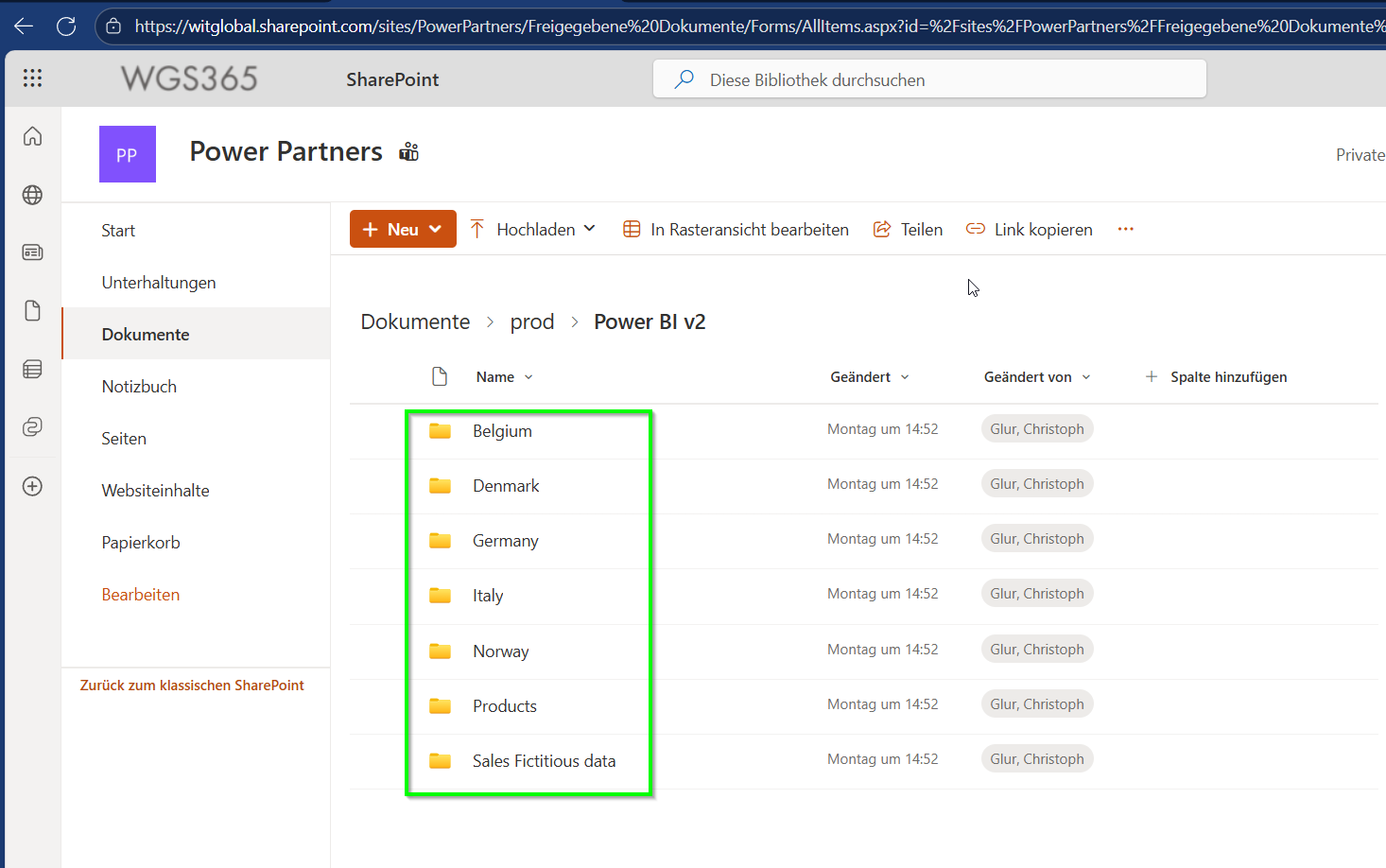Open the Geändert column sort dropdown

(x=870, y=377)
